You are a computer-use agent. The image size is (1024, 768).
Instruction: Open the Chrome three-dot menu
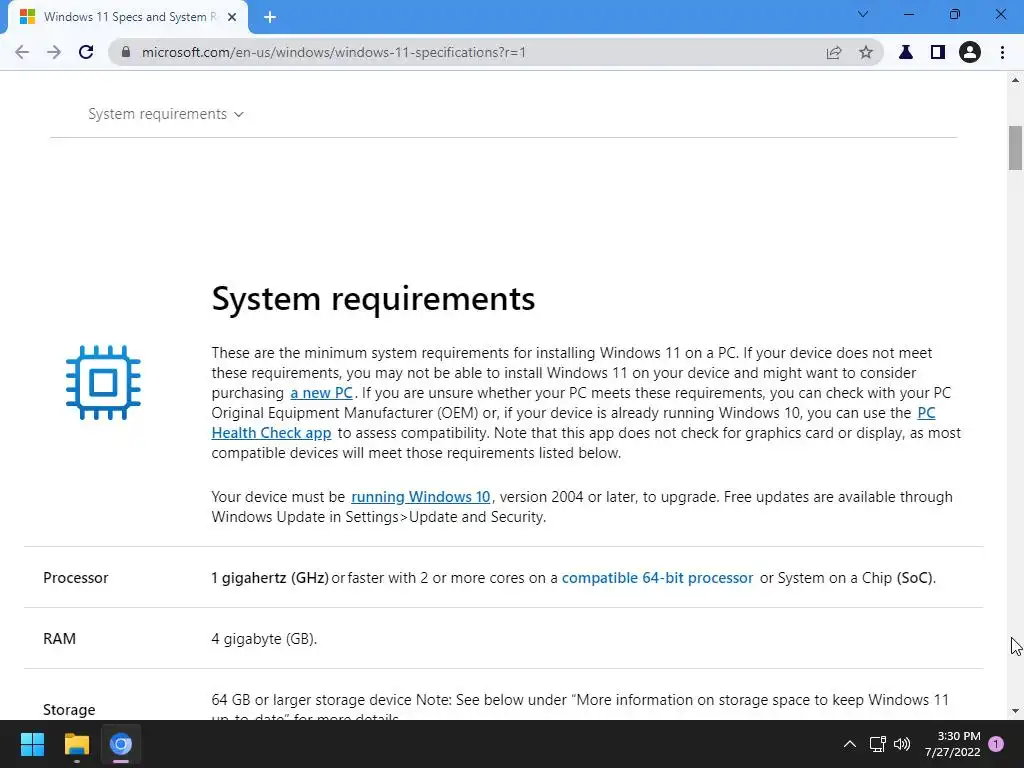(x=1002, y=52)
